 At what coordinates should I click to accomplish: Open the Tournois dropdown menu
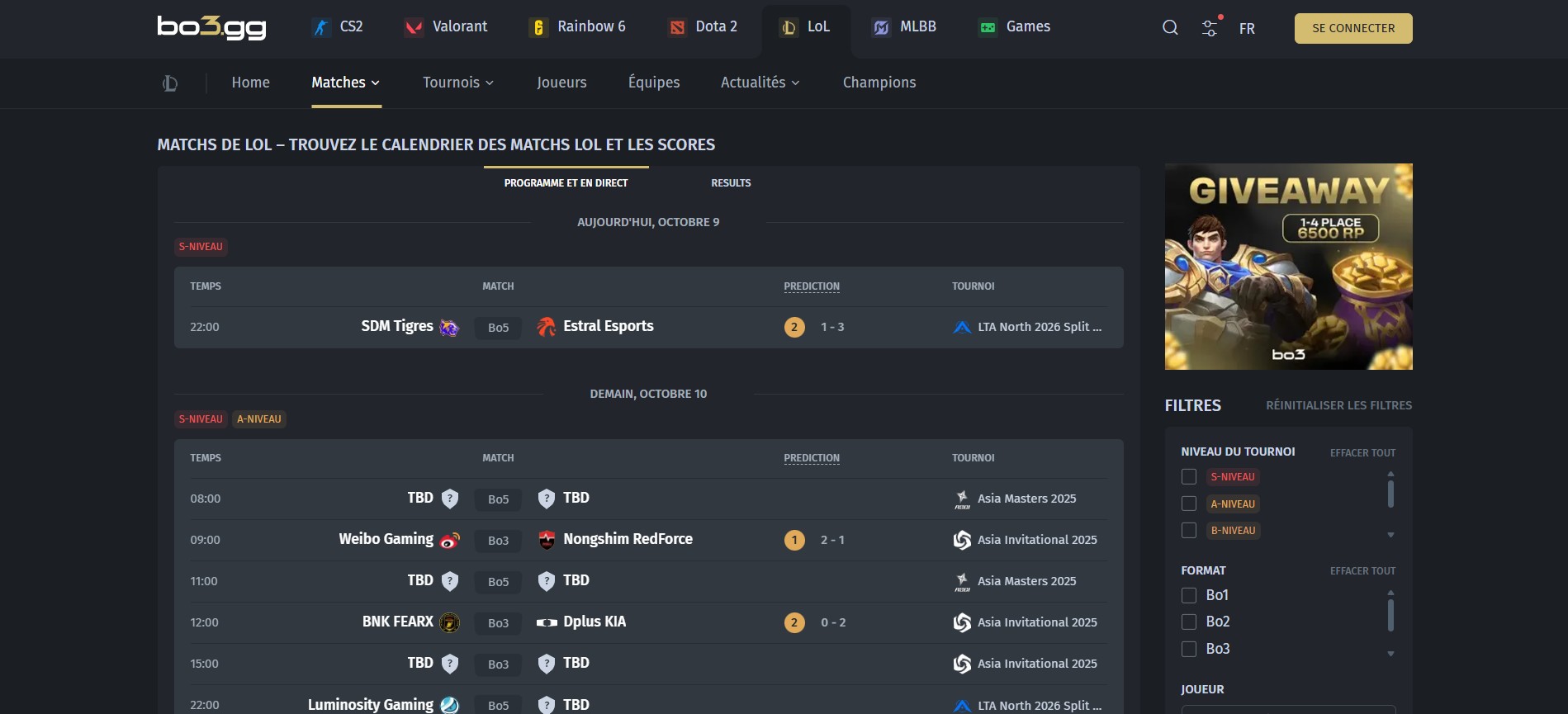457,83
